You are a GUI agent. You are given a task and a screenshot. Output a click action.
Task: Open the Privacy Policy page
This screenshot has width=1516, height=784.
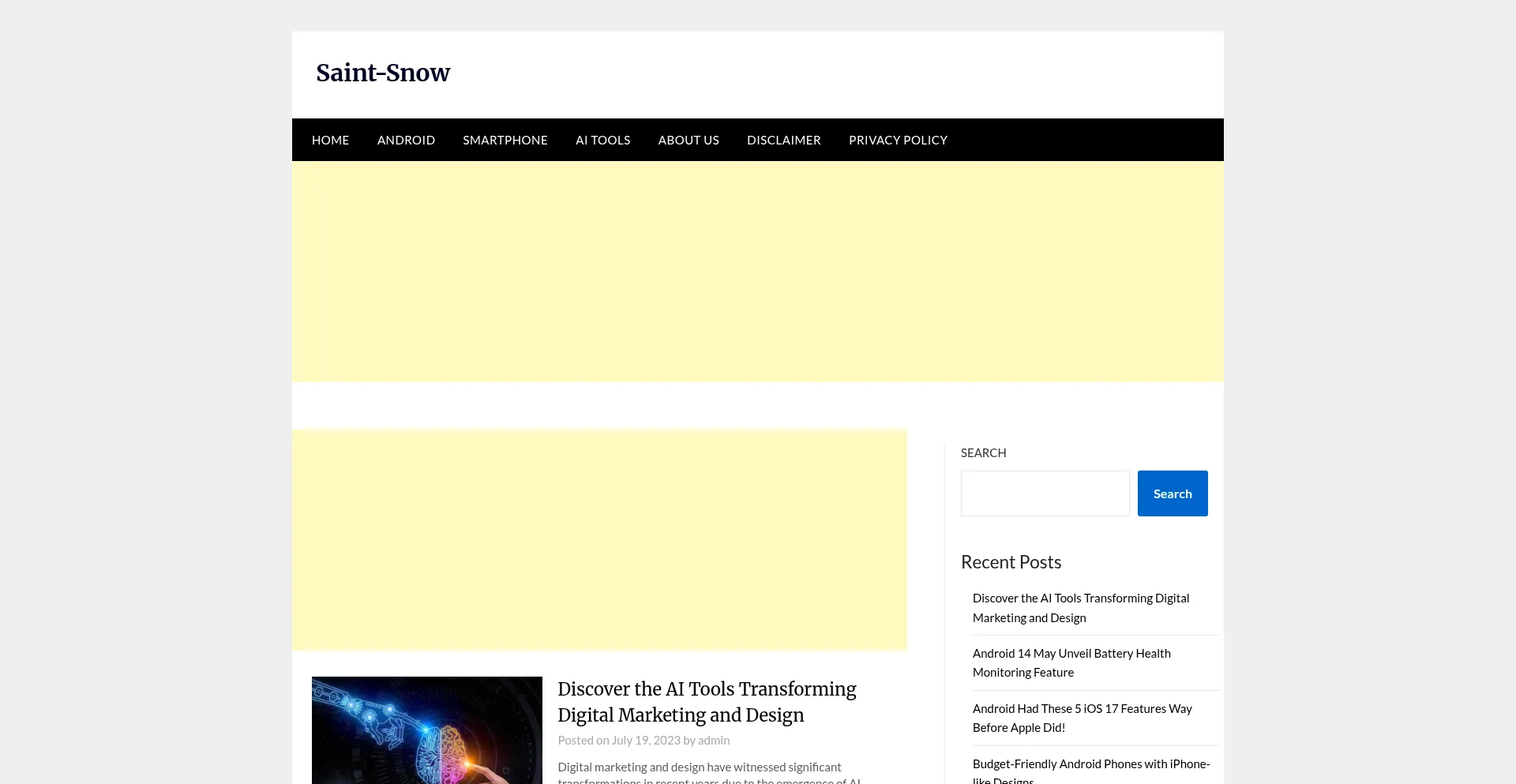tap(898, 140)
